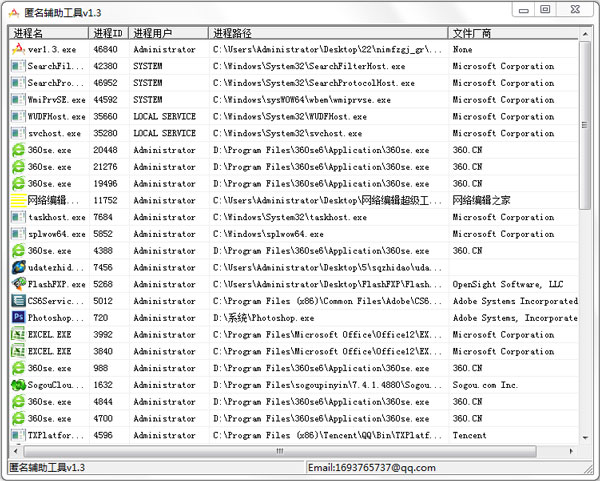Select the 网络编辑之家 vendor cell

pyautogui.click(x=481, y=200)
